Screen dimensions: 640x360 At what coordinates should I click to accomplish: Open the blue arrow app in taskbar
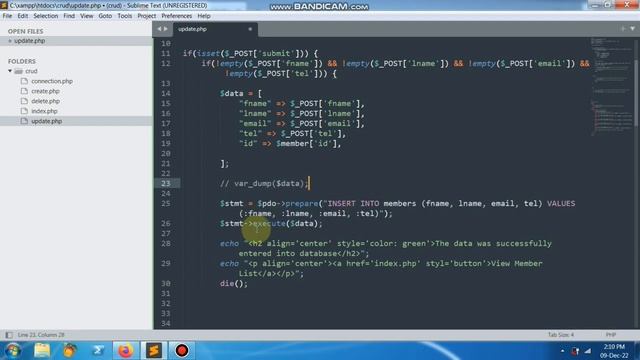[98, 351]
